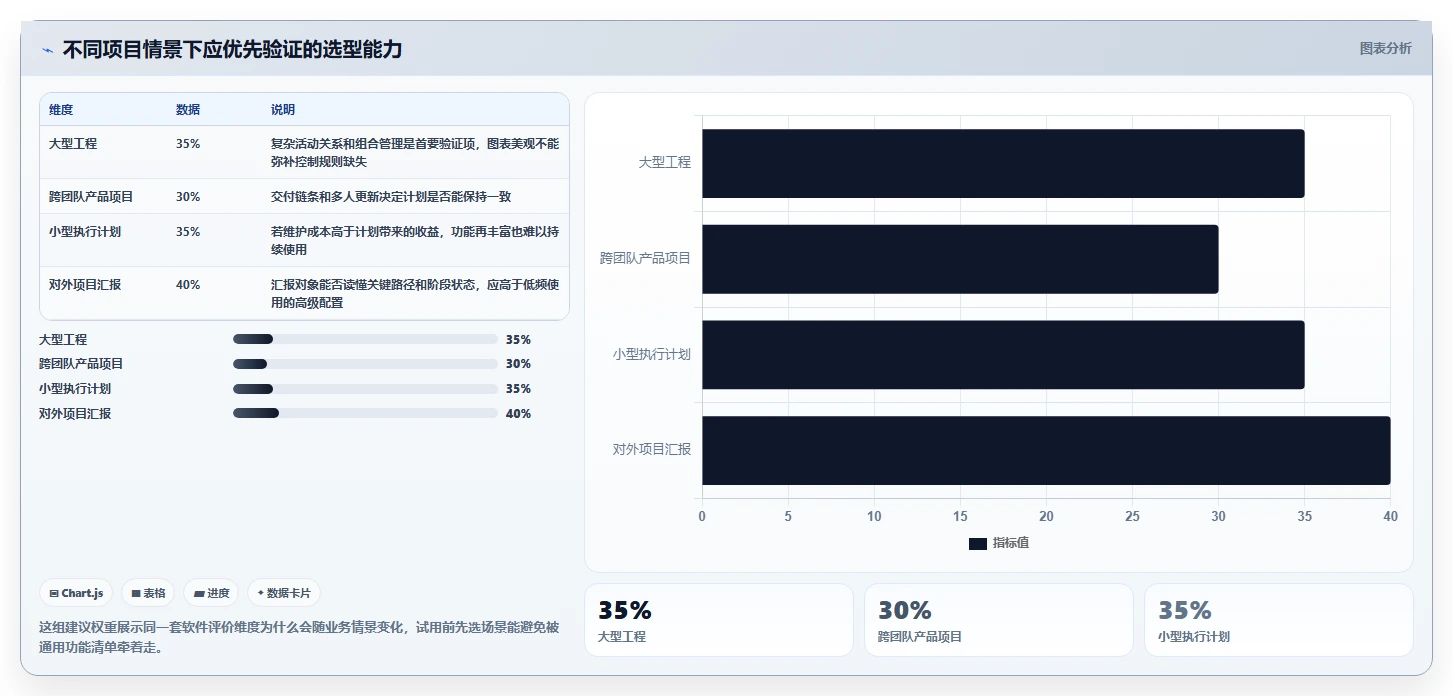Select the 跨团队产品项目 cell in the table
This screenshot has width=1453, height=696.
pyautogui.click(x=91, y=197)
